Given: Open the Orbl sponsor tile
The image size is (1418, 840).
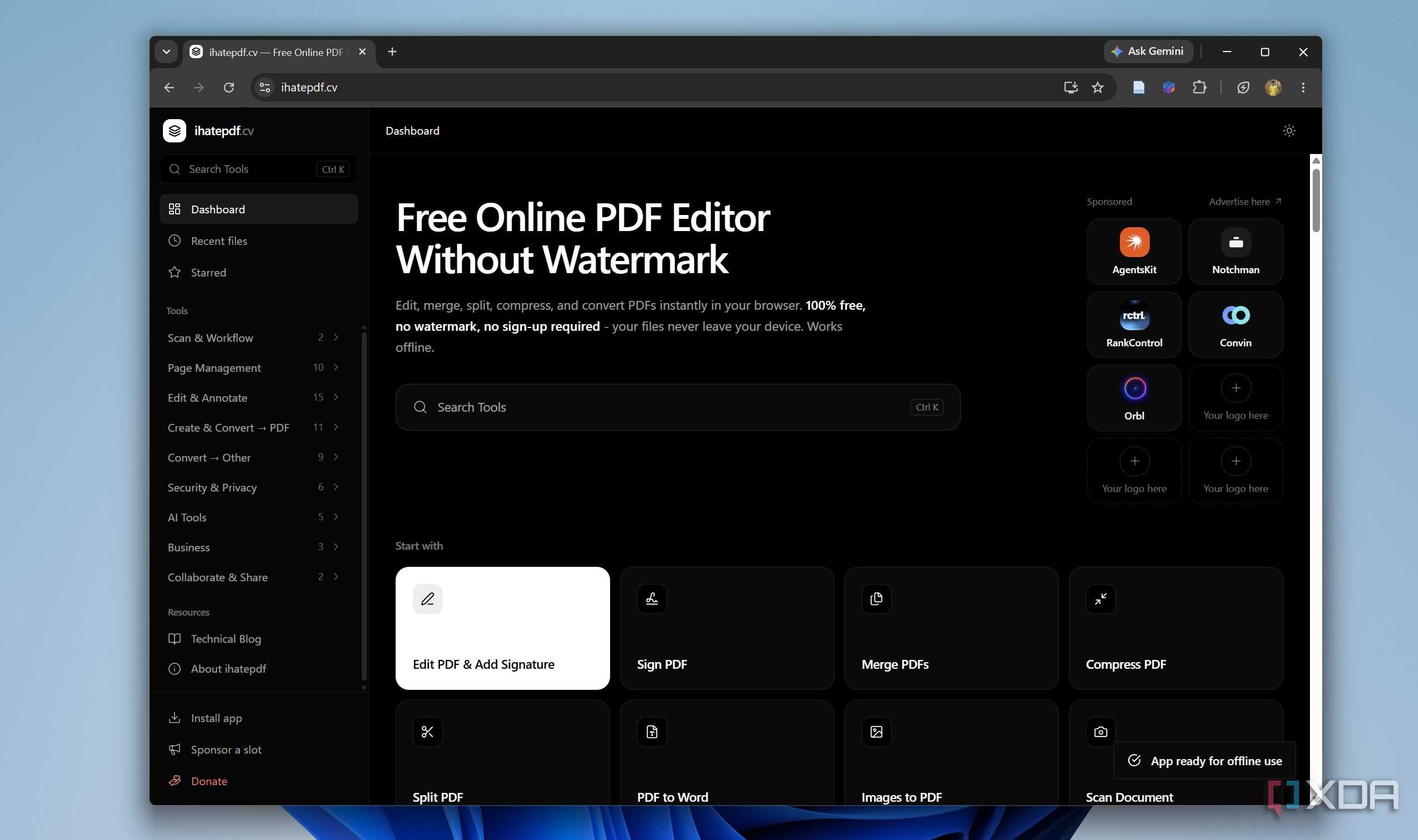Looking at the screenshot, I should (x=1134, y=397).
